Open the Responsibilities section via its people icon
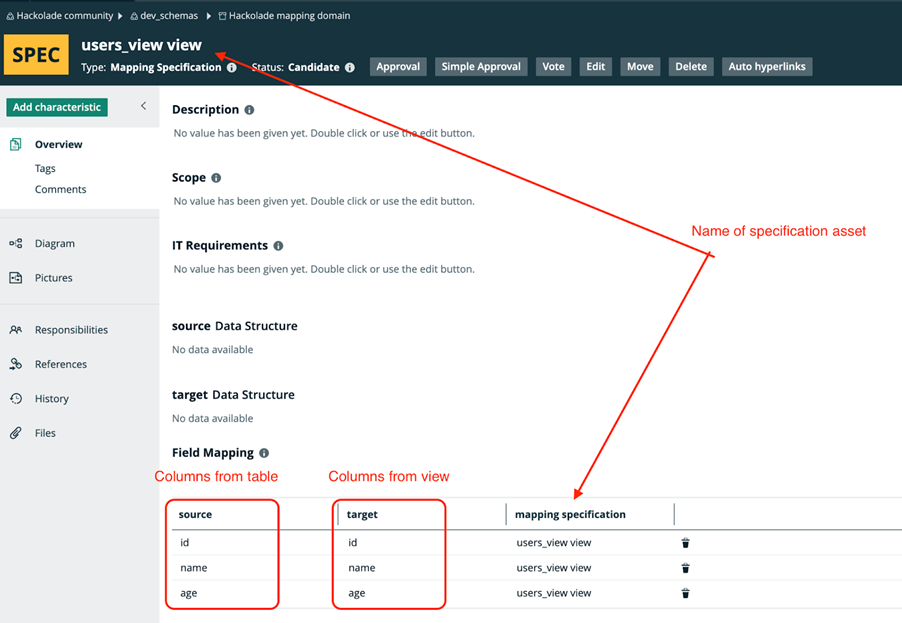 18,329
